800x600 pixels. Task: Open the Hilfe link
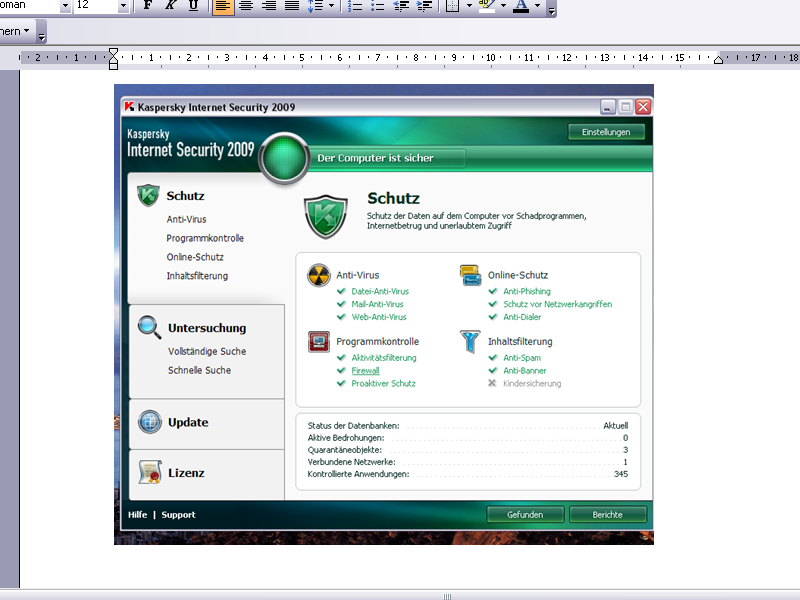[x=138, y=515]
